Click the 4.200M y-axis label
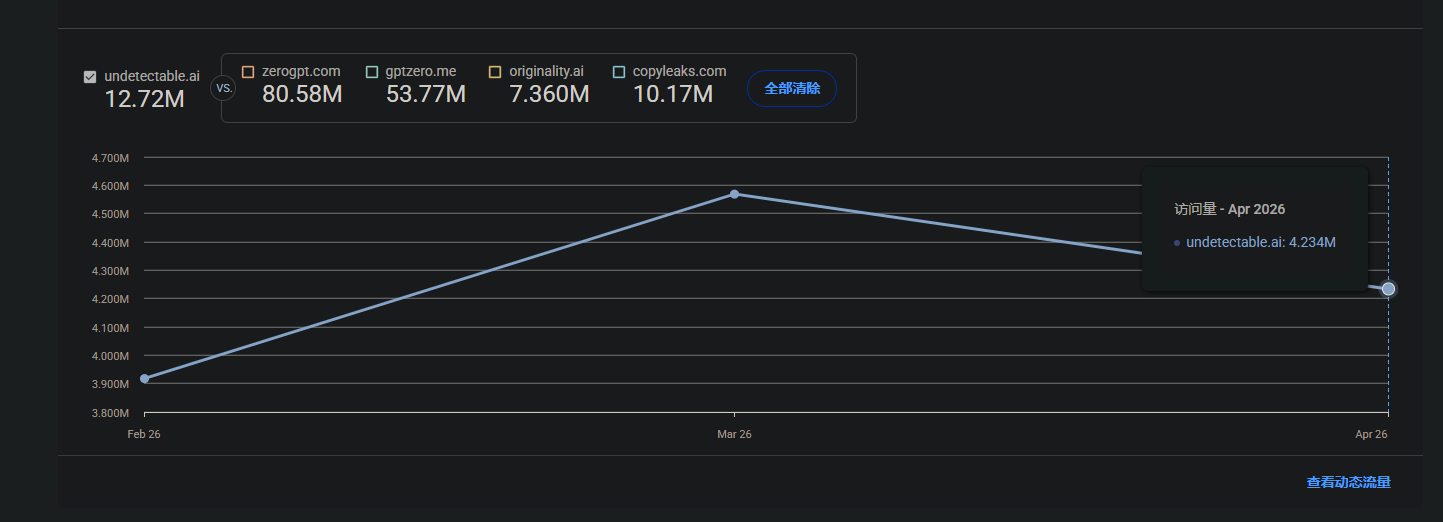 (110, 299)
